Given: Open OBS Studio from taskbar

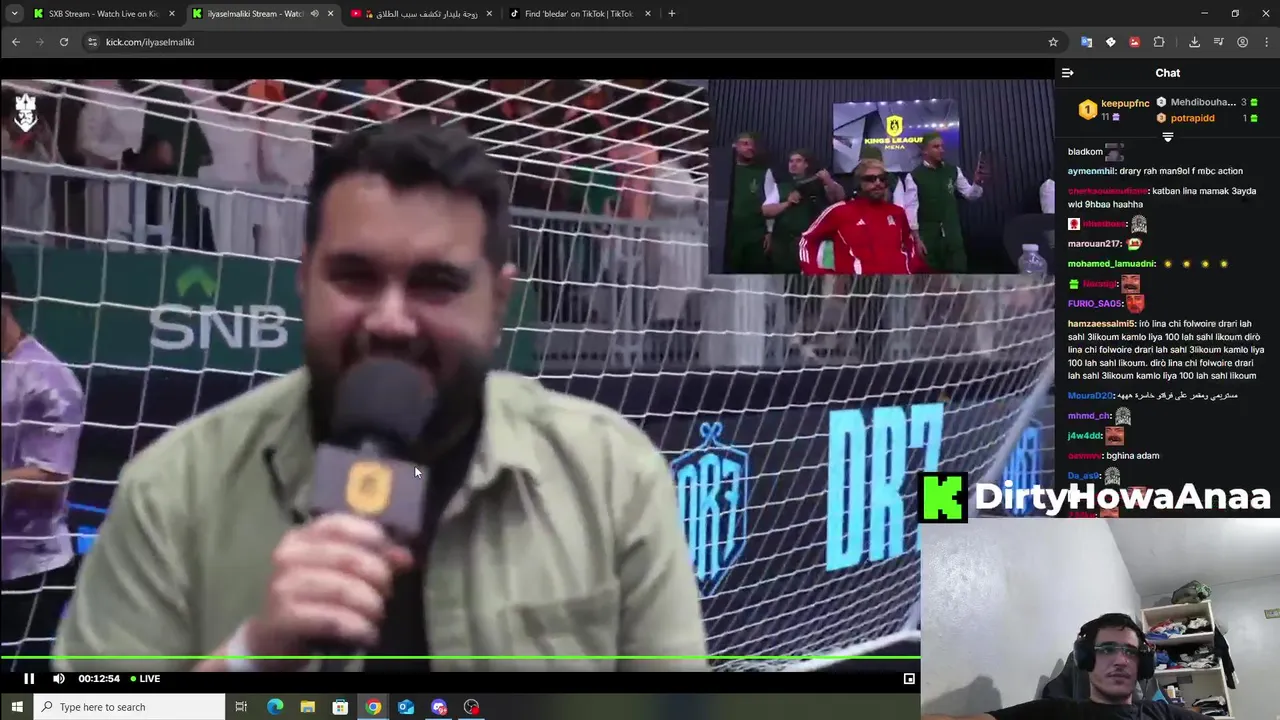Looking at the screenshot, I should click(x=471, y=707).
